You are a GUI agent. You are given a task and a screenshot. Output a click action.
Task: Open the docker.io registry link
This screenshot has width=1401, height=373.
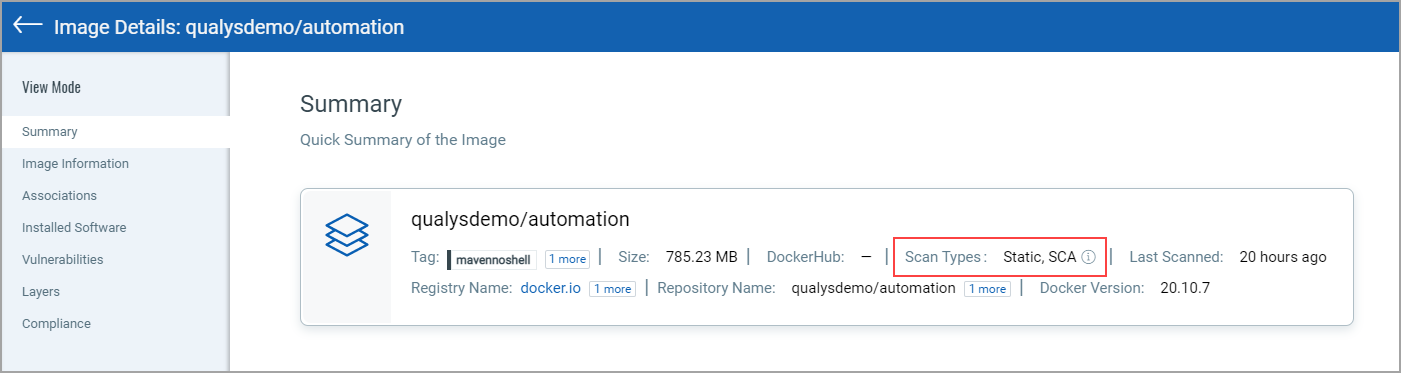[x=550, y=288]
